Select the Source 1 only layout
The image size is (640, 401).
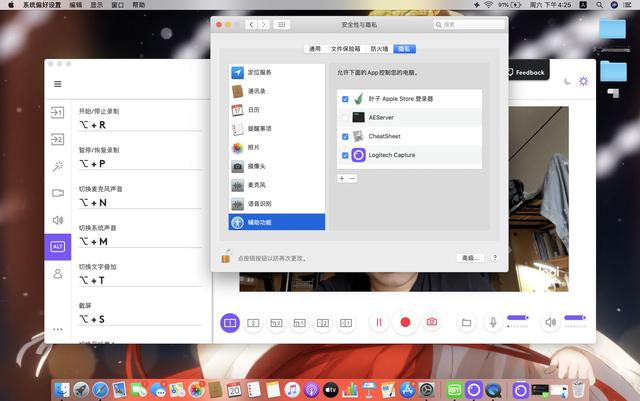(230, 323)
